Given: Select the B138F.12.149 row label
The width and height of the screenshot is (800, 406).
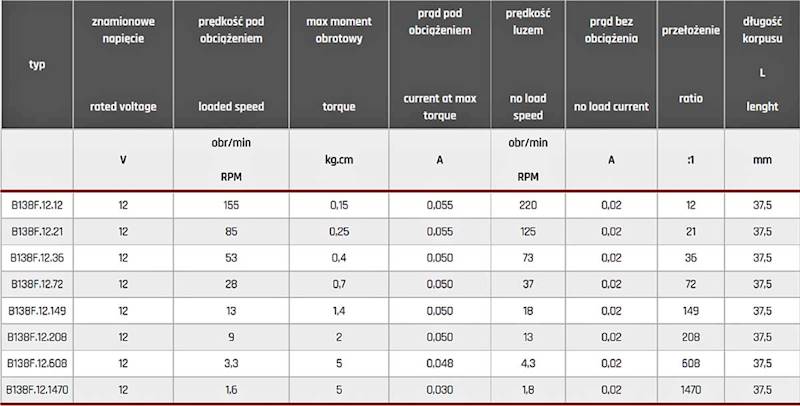Looking at the screenshot, I should tap(37, 311).
